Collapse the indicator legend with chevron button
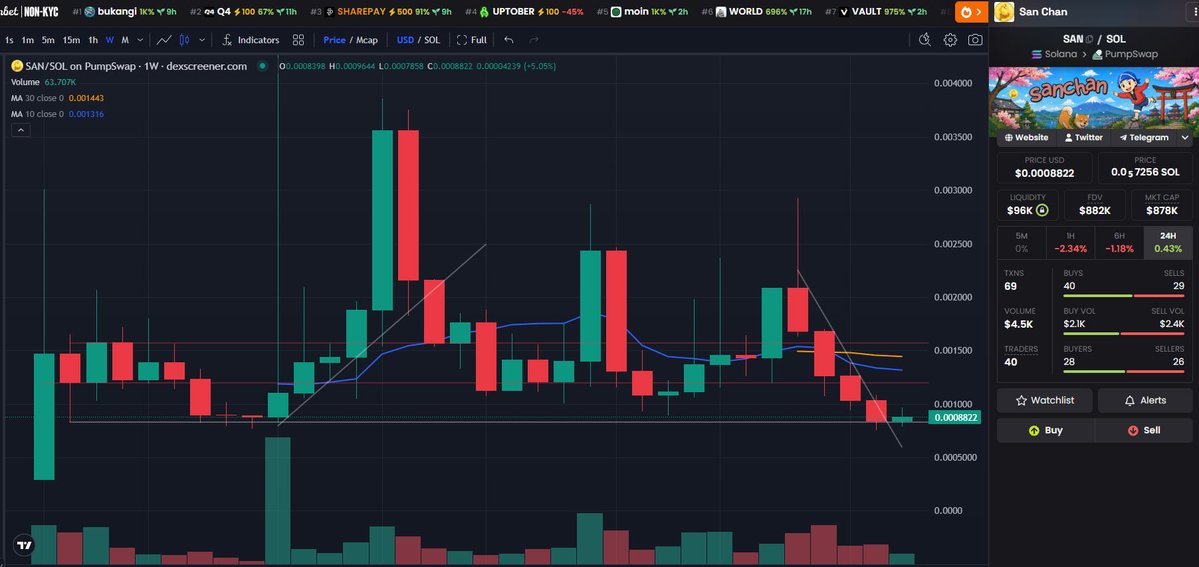Image resolution: width=1199 pixels, height=567 pixels. pos(21,130)
